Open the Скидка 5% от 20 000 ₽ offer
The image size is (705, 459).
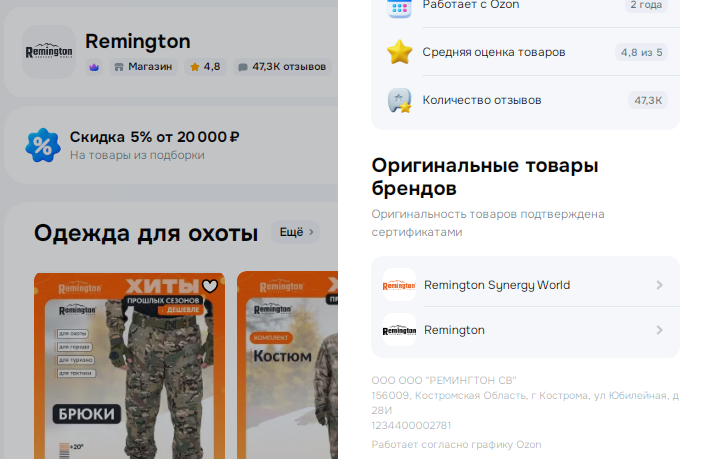point(170,145)
